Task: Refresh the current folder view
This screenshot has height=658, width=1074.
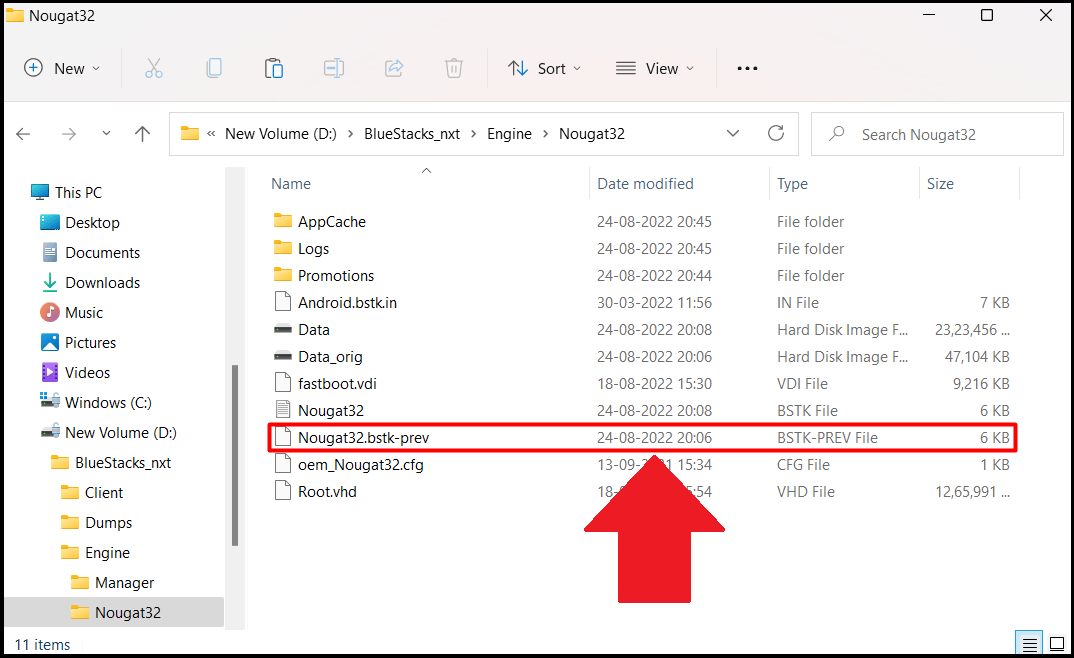Action: pyautogui.click(x=776, y=132)
